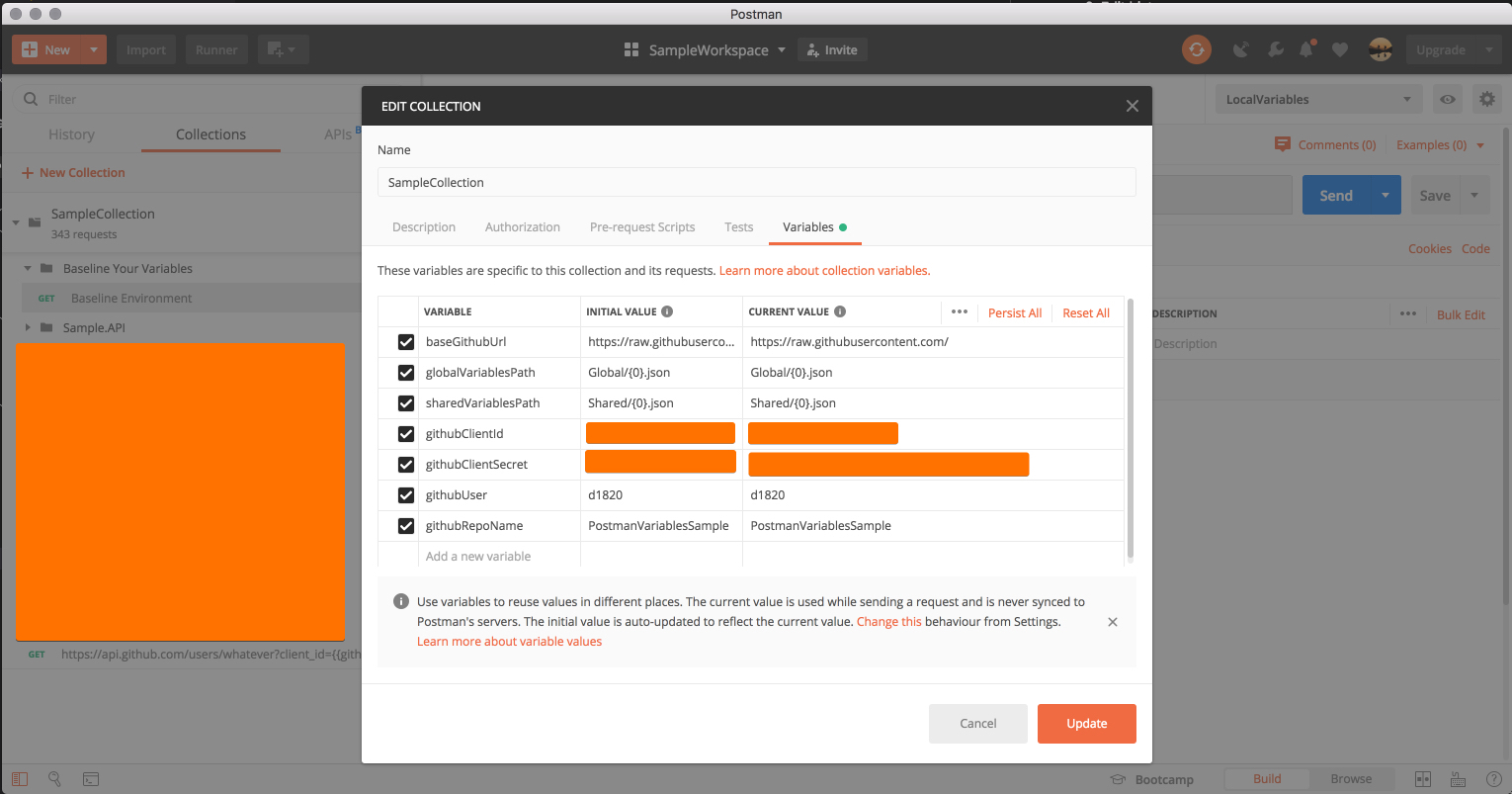Dismiss the variables info banner
Viewport: 1512px width, 794px height.
pos(1113,622)
